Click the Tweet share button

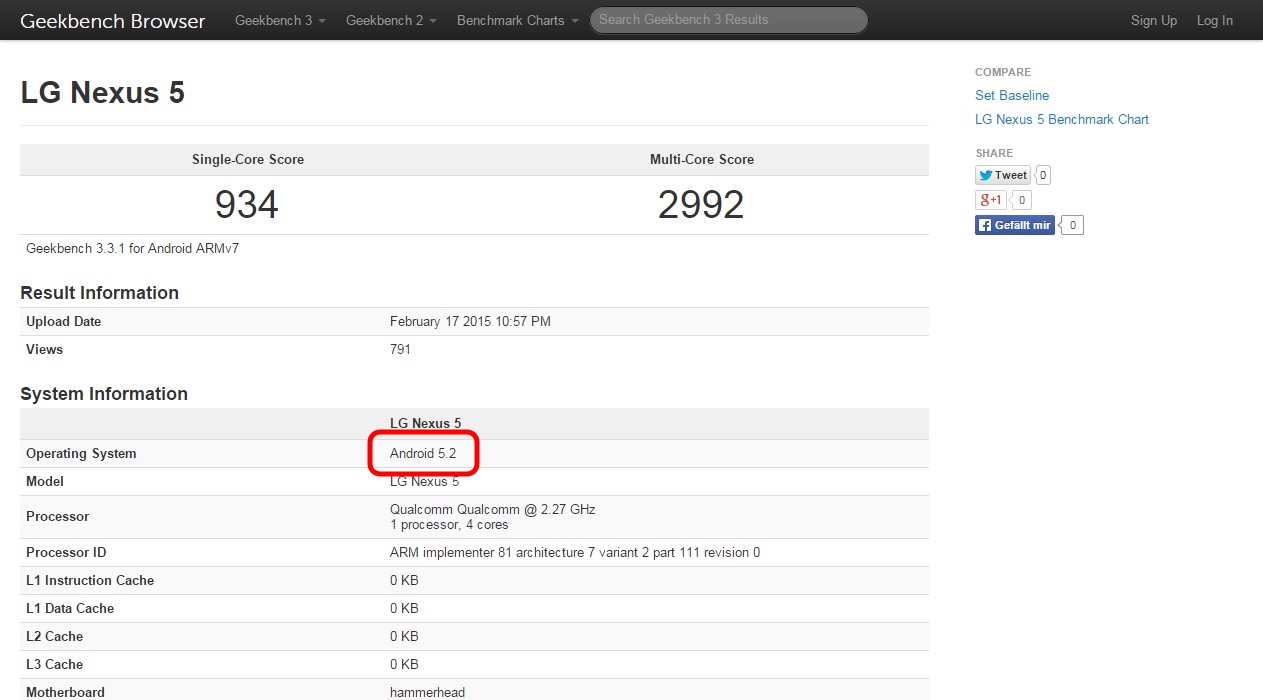pyautogui.click(x=1002, y=175)
